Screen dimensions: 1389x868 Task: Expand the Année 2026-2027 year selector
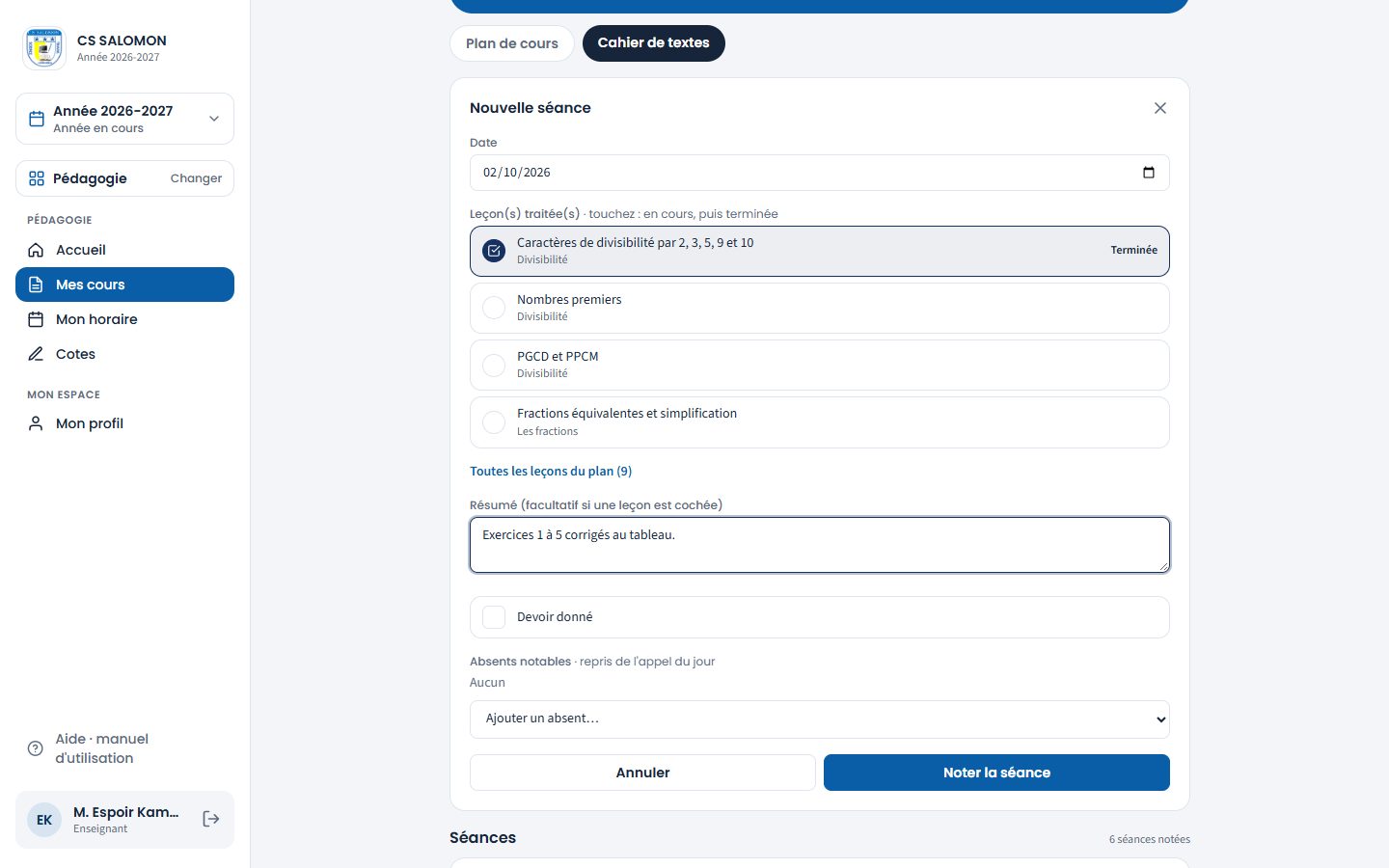[x=124, y=119]
